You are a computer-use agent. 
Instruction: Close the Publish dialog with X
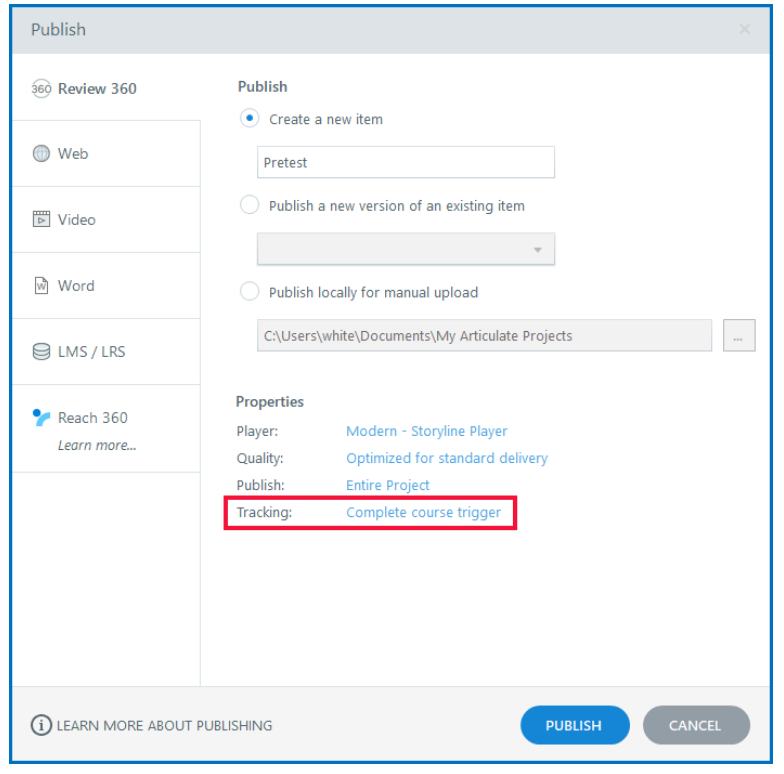tap(744, 30)
